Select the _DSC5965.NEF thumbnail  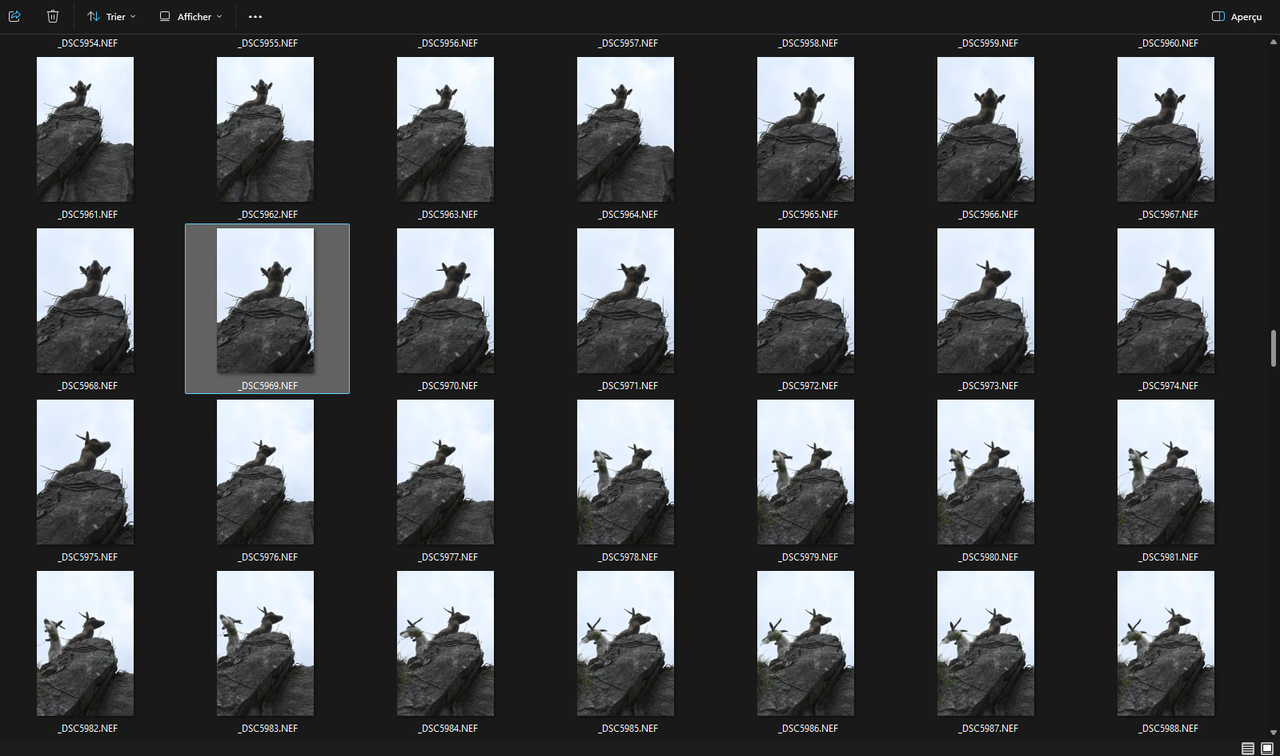point(805,130)
